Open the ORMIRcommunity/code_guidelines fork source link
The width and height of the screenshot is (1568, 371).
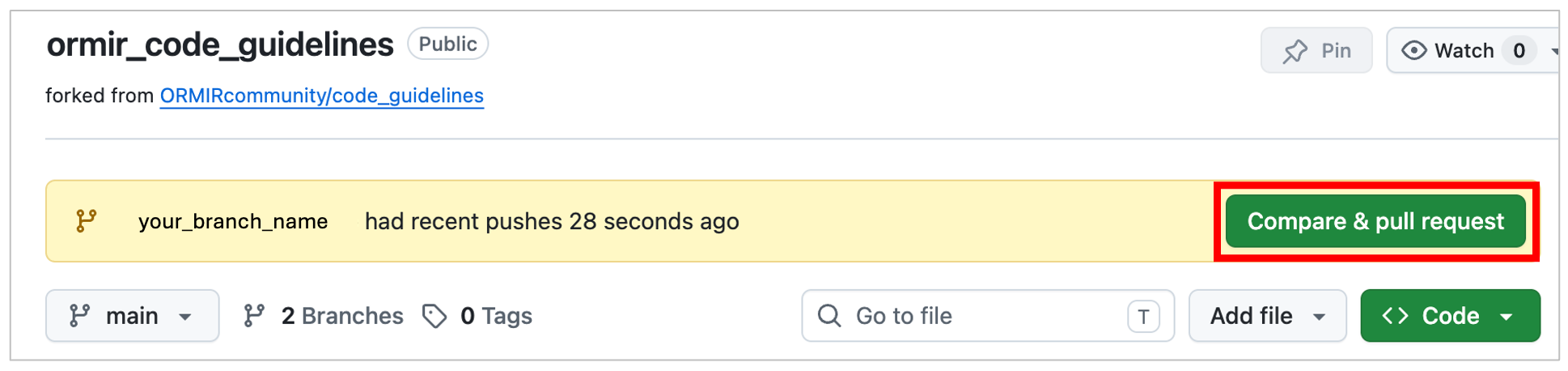tap(322, 96)
